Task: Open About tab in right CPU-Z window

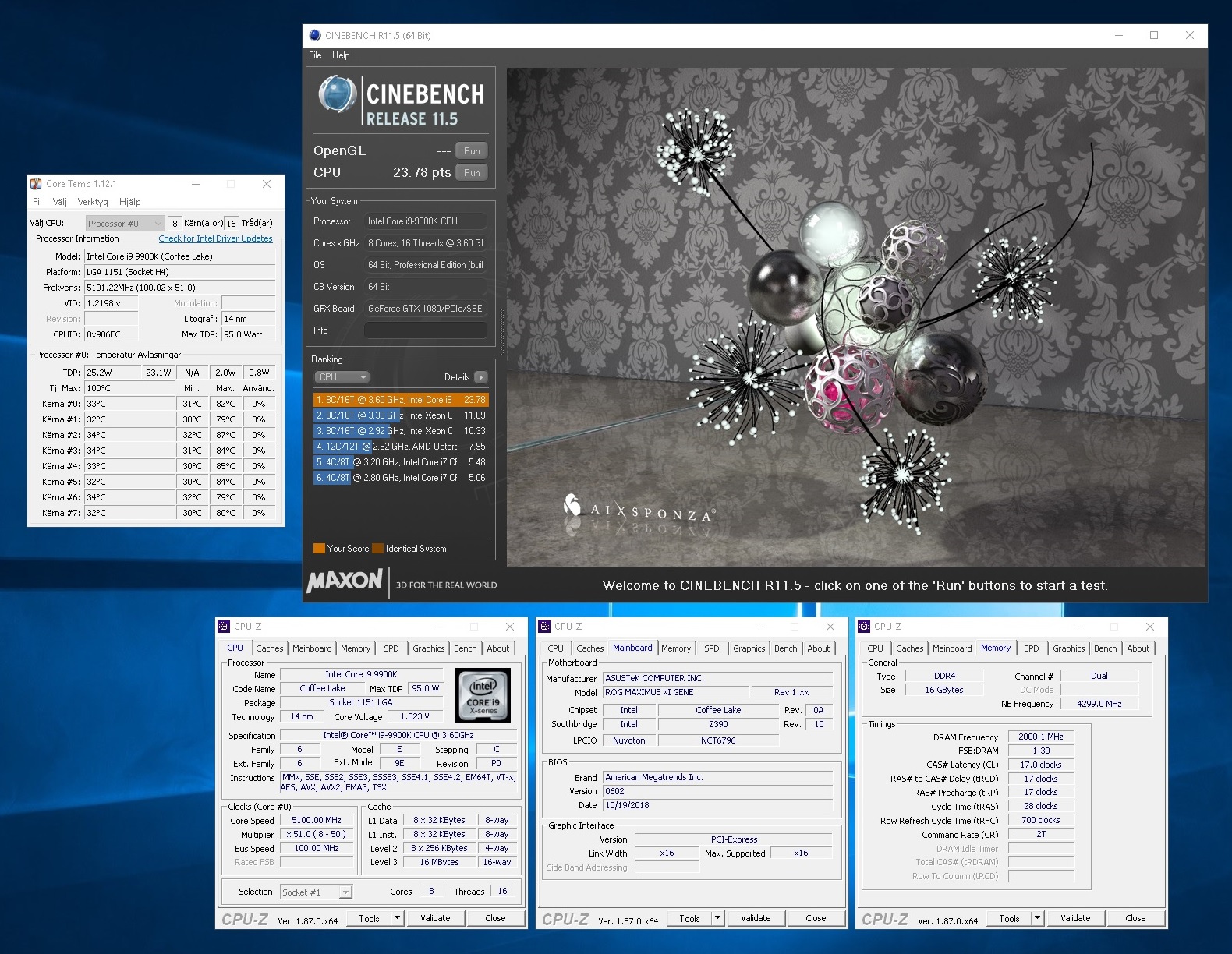Action: 1138,648
